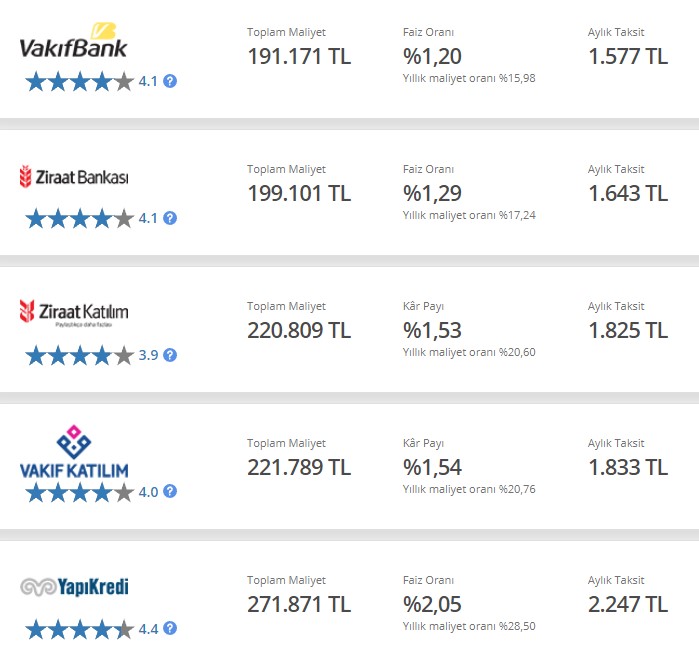Open rating help icon next to 4.0 score
699x648 pixels.
(170, 491)
